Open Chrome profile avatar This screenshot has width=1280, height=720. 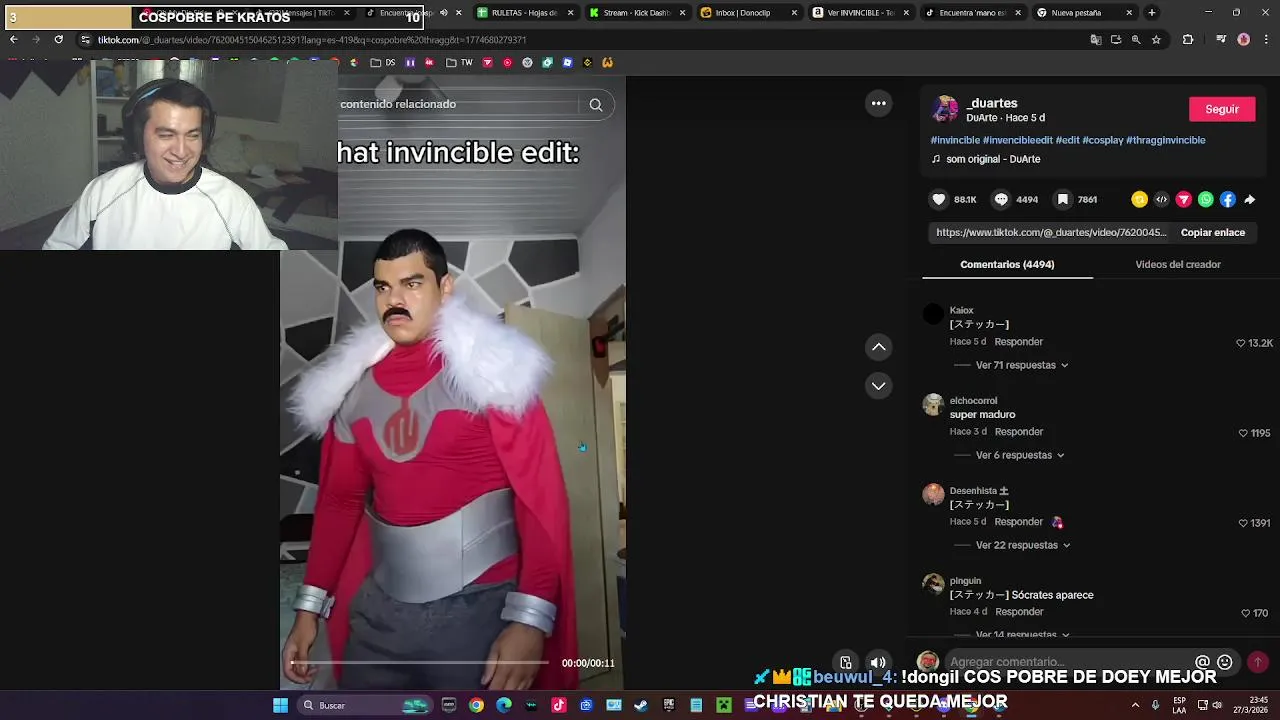coord(1244,39)
